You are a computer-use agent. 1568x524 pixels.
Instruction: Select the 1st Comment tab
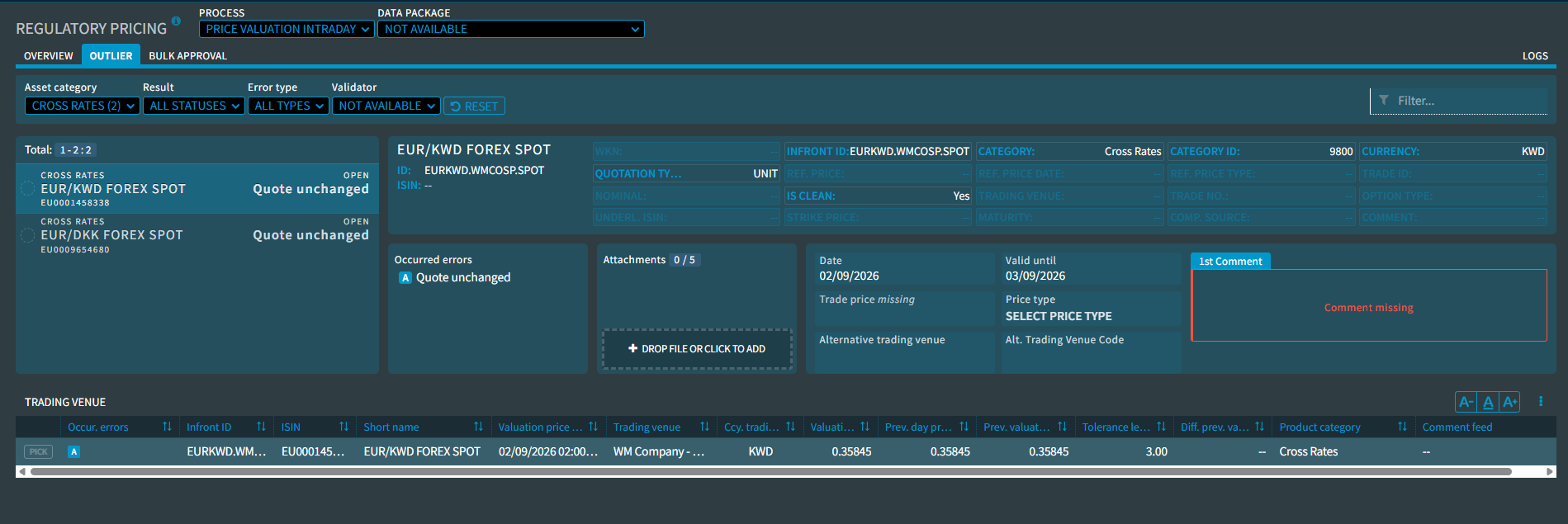[x=1230, y=261]
